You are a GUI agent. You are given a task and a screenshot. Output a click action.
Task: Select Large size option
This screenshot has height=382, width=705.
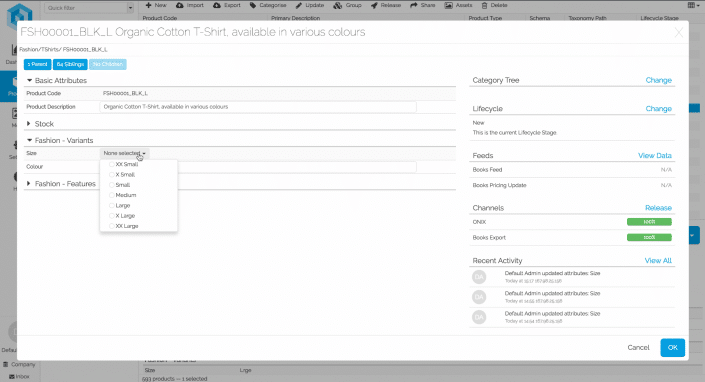[120, 206]
